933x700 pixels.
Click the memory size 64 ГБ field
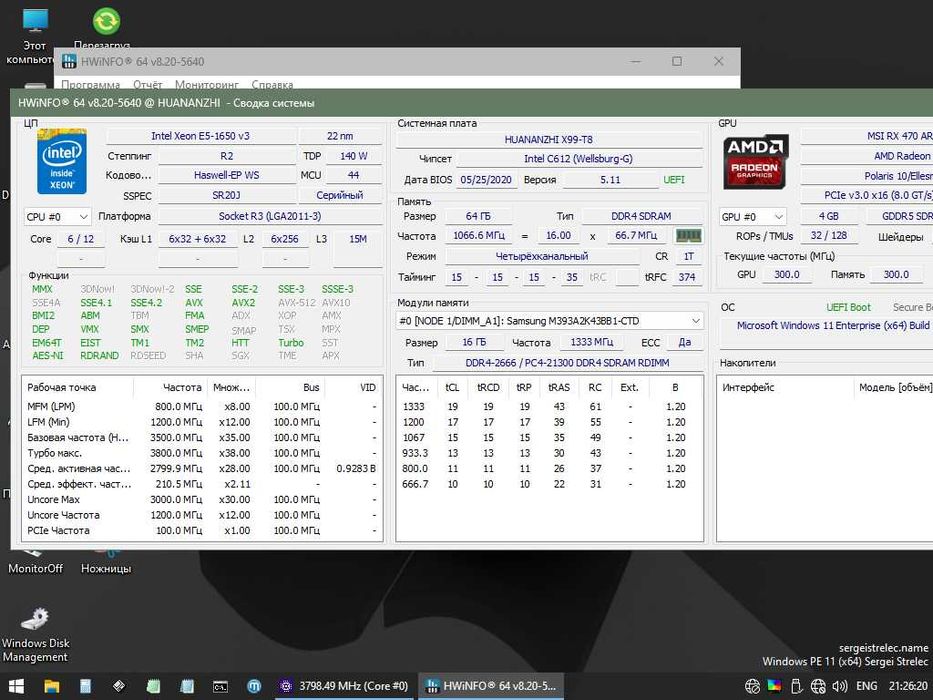478,216
